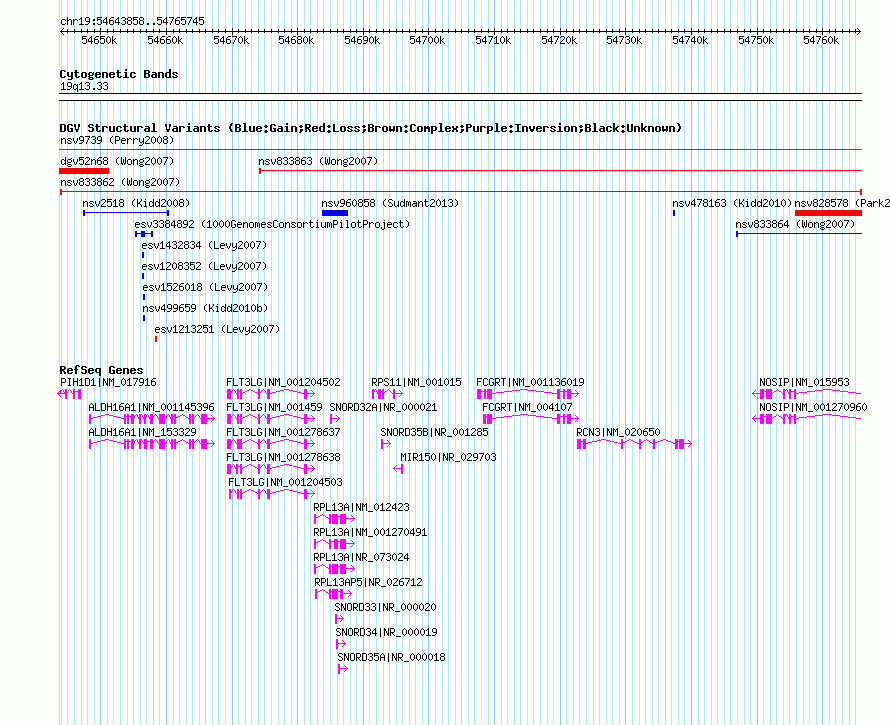This screenshot has width=890, height=725.
Task: Open NOSIP|NM_015953 gene label
Action: 804,383
